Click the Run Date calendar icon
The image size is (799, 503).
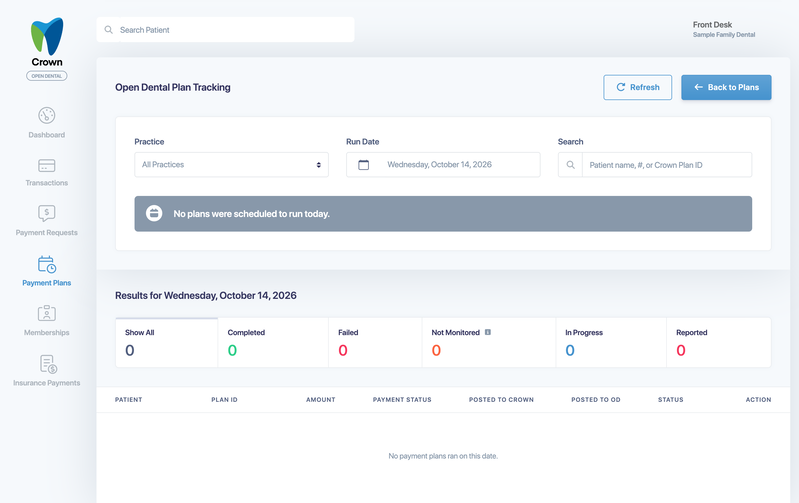[x=363, y=165]
